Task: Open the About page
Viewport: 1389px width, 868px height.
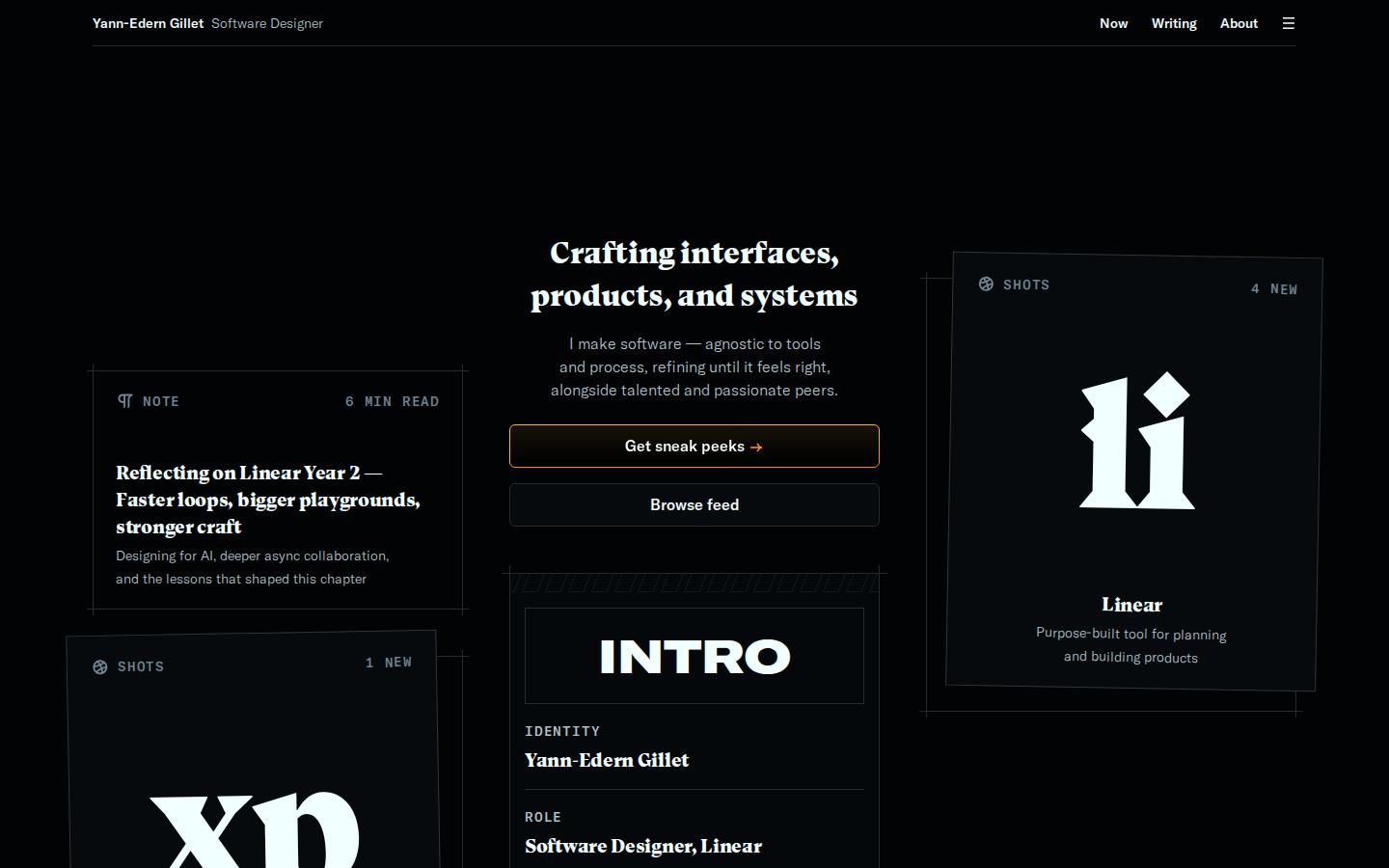Action: [x=1239, y=23]
